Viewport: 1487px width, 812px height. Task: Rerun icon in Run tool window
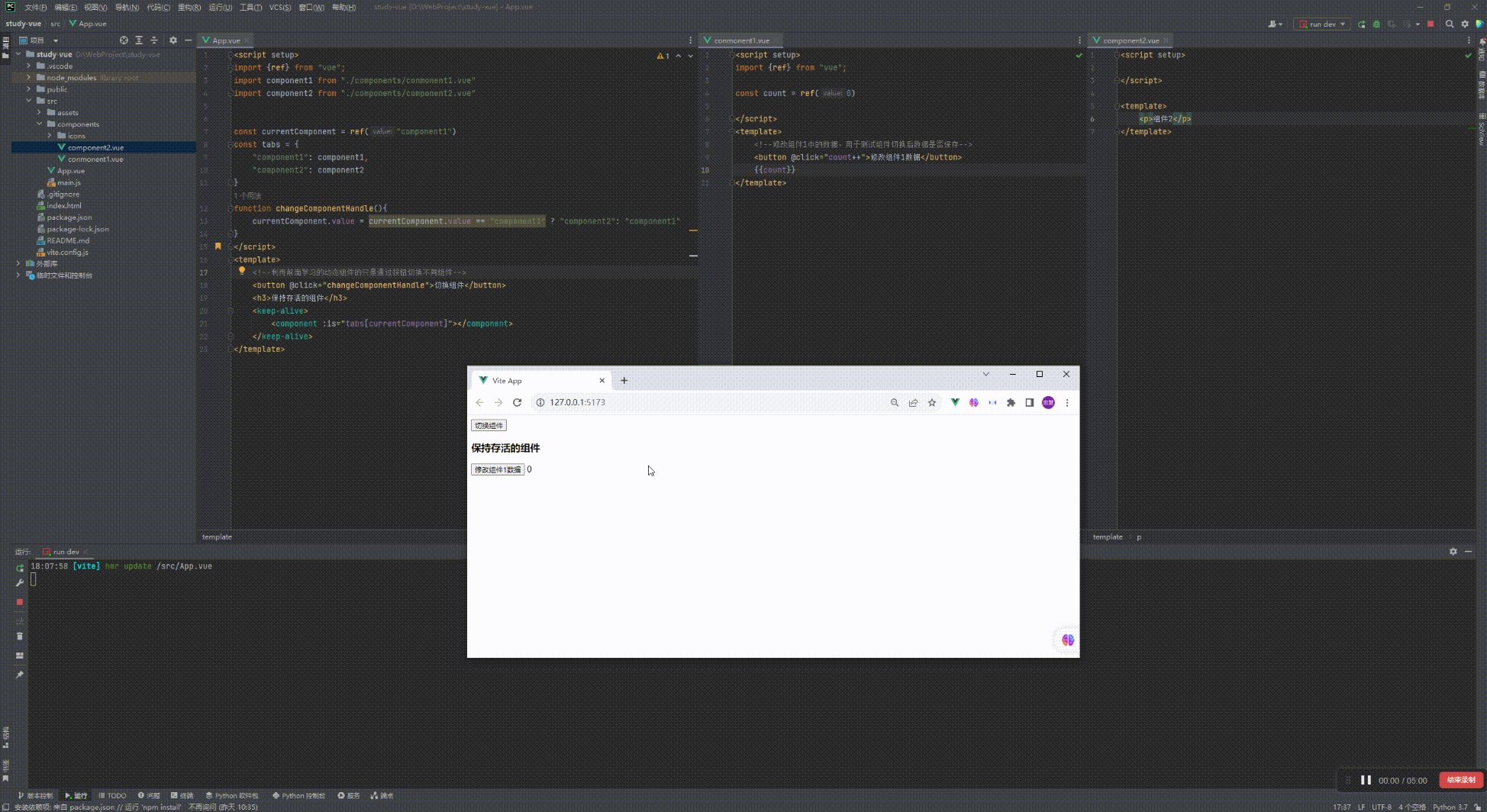click(20, 568)
